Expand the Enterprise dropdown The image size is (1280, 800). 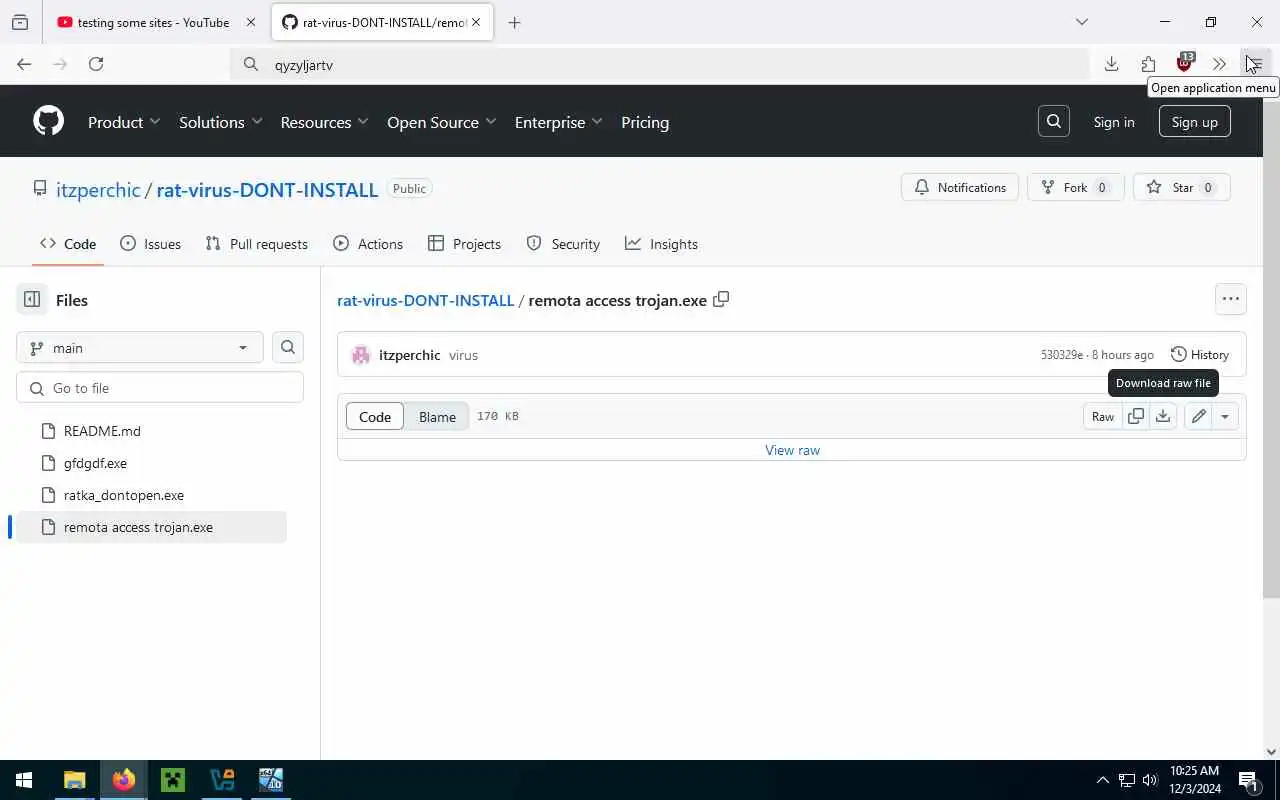pos(558,122)
